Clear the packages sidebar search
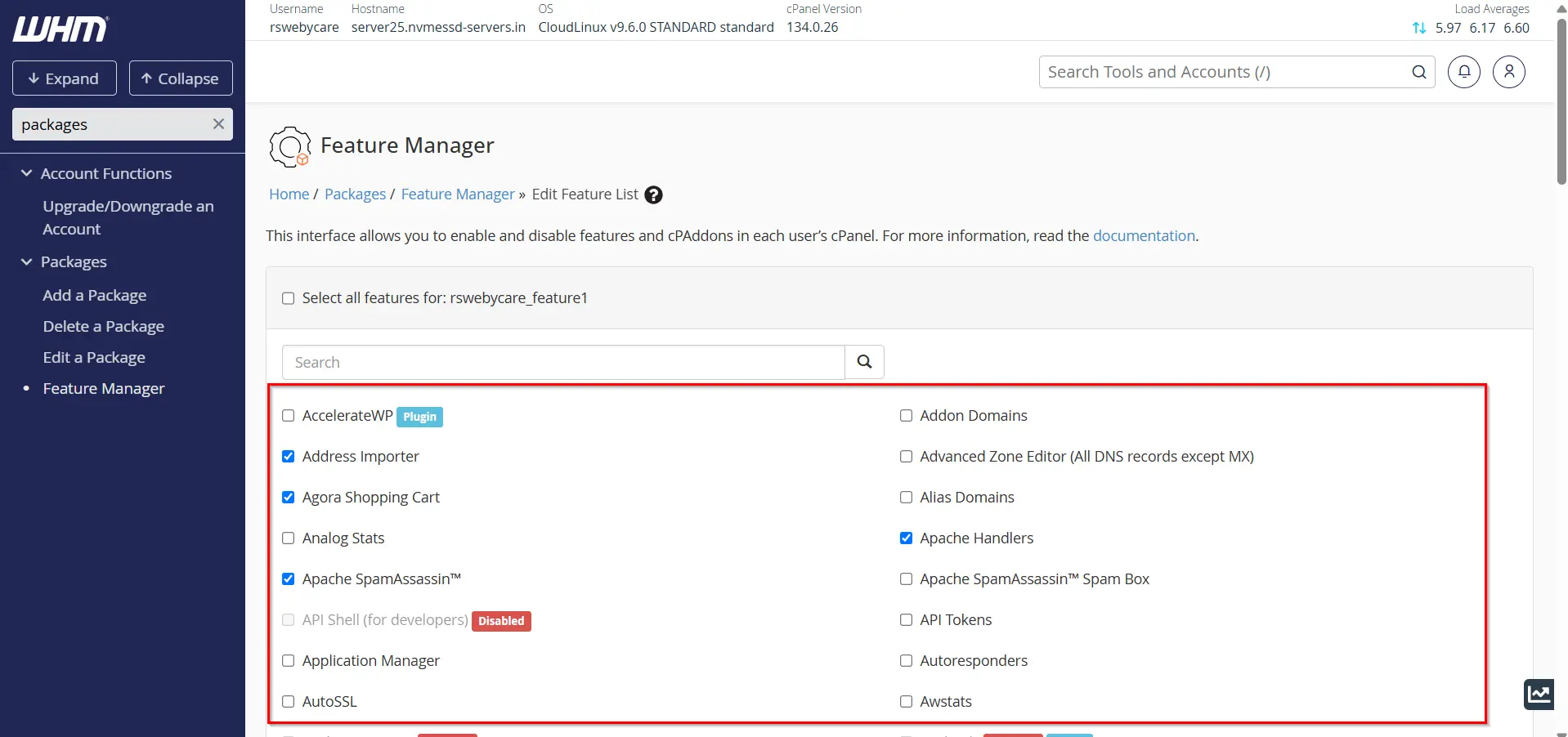Image resolution: width=1568 pixels, height=737 pixels. tap(218, 124)
